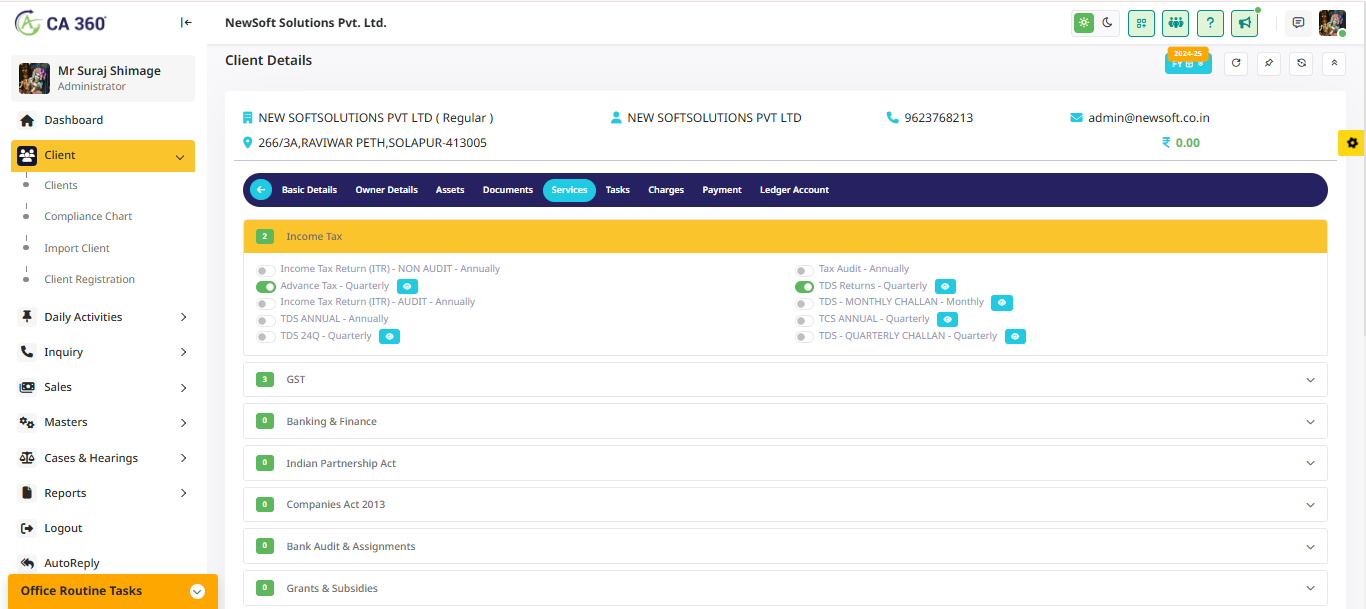The width and height of the screenshot is (1366, 609).
Task: Collapse the sidebar using the arrow icon
Action: click(x=186, y=23)
